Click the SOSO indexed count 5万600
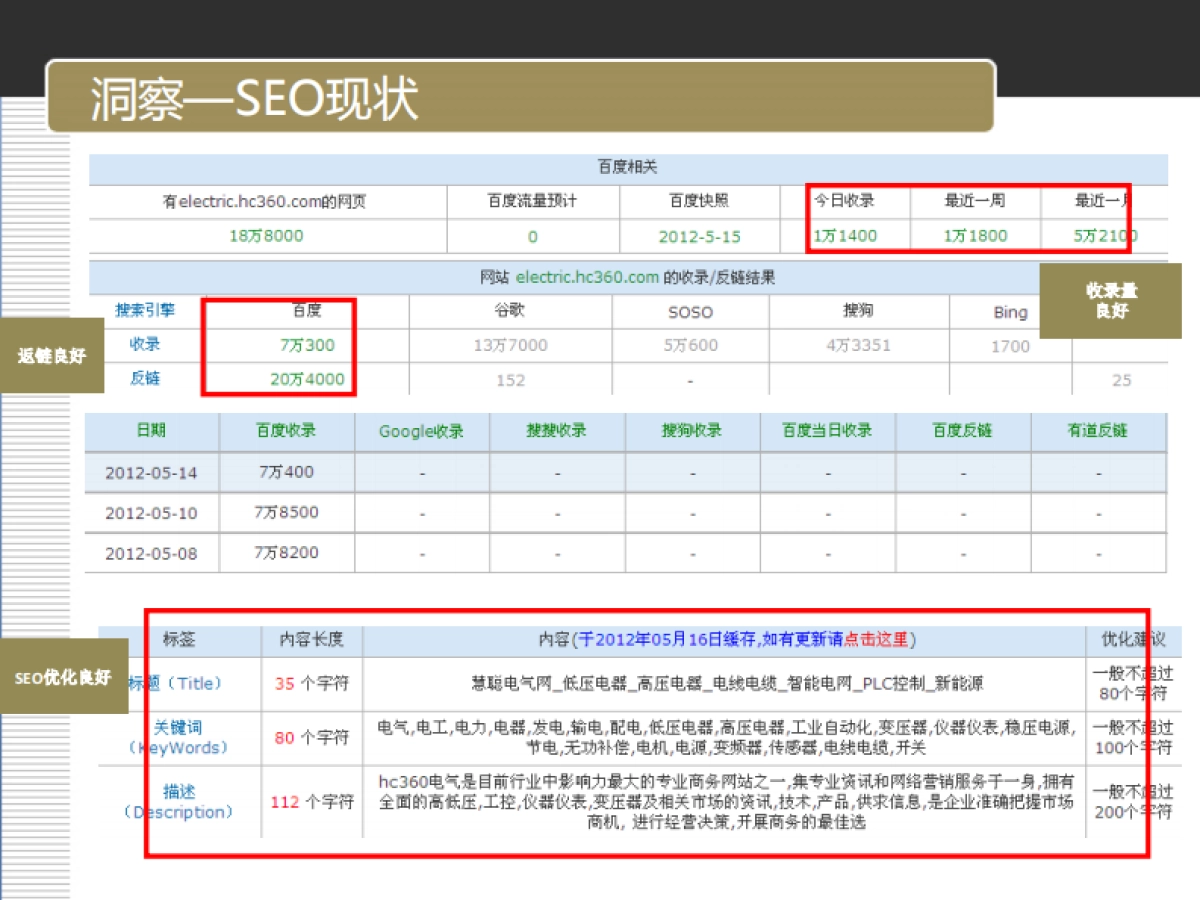1200x900 pixels. tap(690, 345)
